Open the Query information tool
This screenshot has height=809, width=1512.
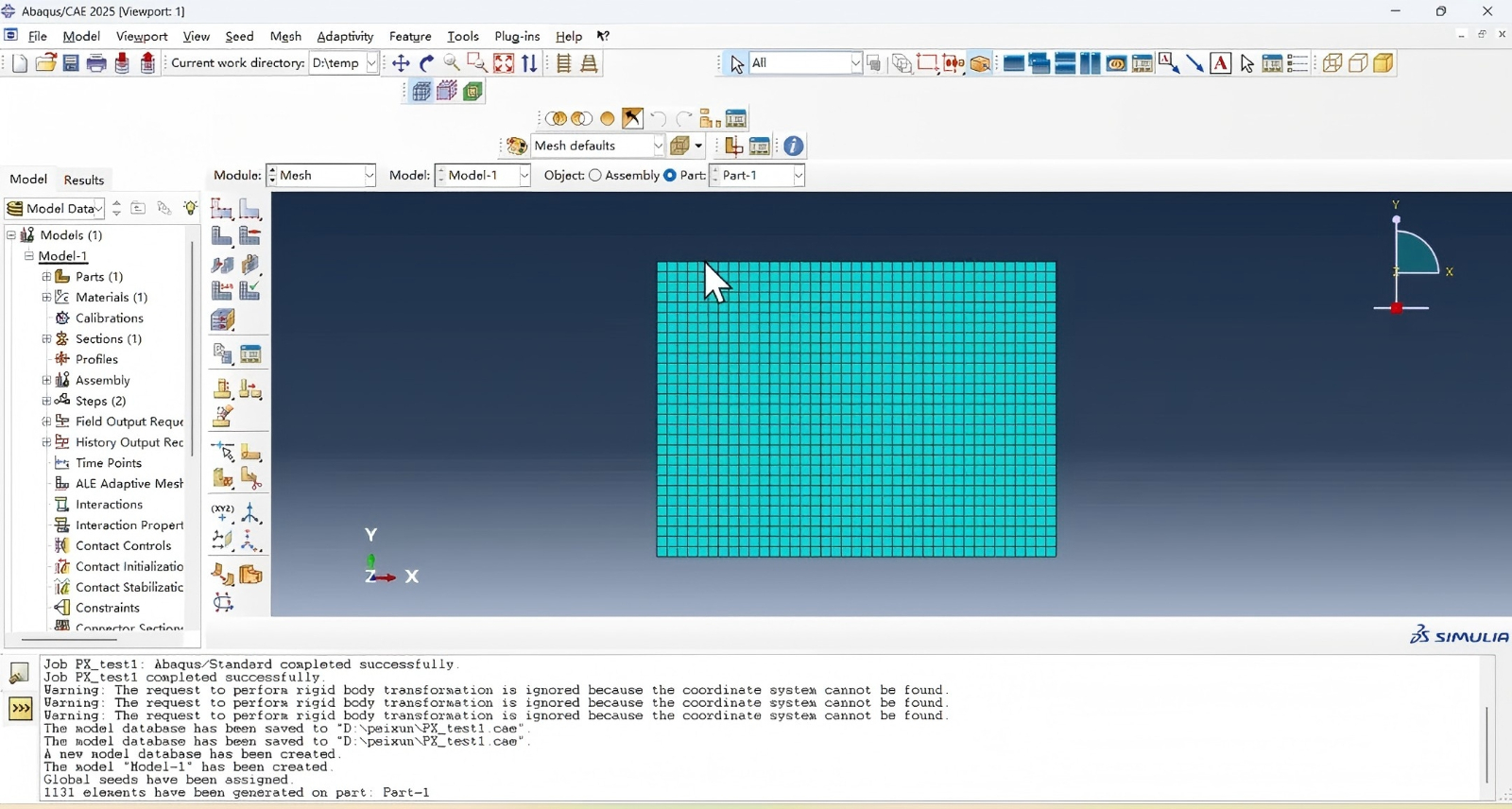click(794, 146)
